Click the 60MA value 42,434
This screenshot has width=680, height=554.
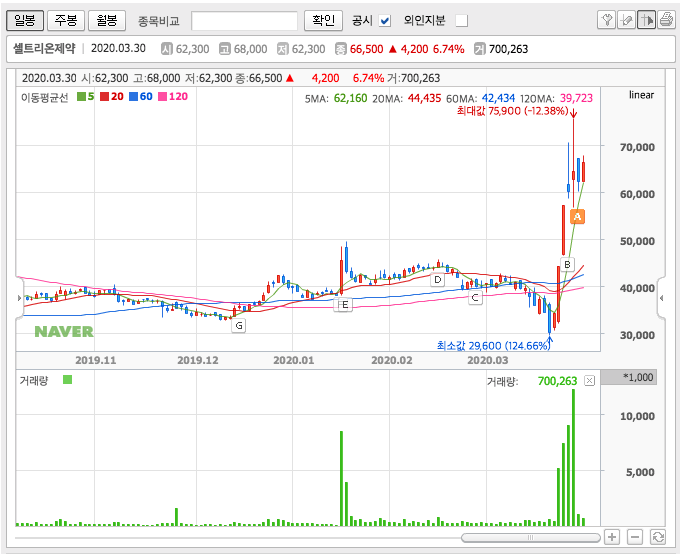point(498,98)
